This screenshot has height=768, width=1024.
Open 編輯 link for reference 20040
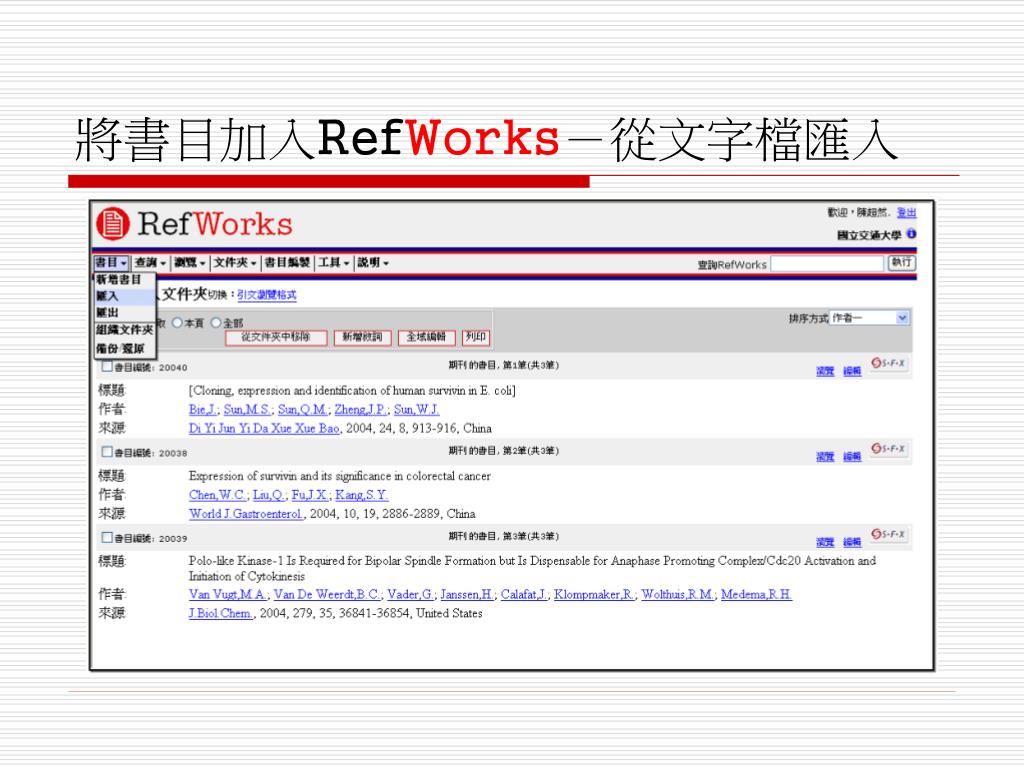tap(852, 371)
